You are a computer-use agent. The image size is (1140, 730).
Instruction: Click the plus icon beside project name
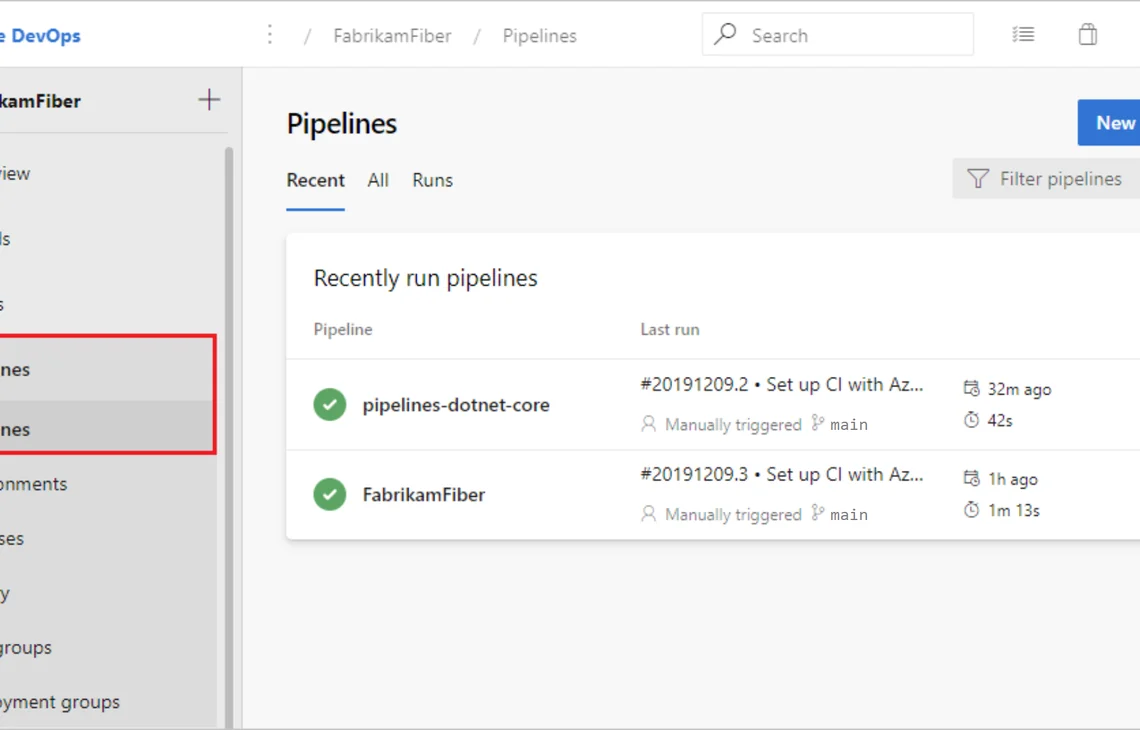click(209, 100)
